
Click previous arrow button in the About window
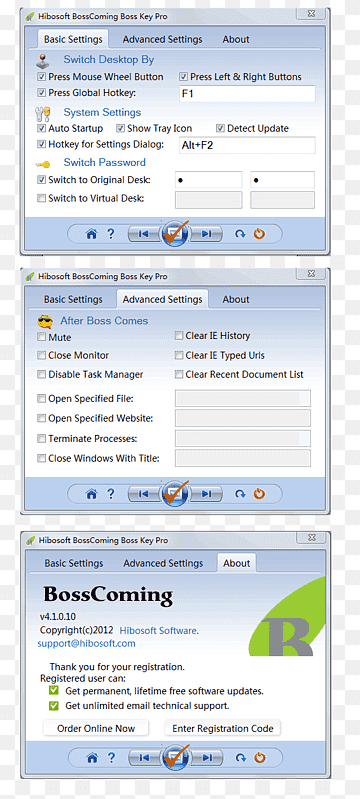[x=143, y=758]
